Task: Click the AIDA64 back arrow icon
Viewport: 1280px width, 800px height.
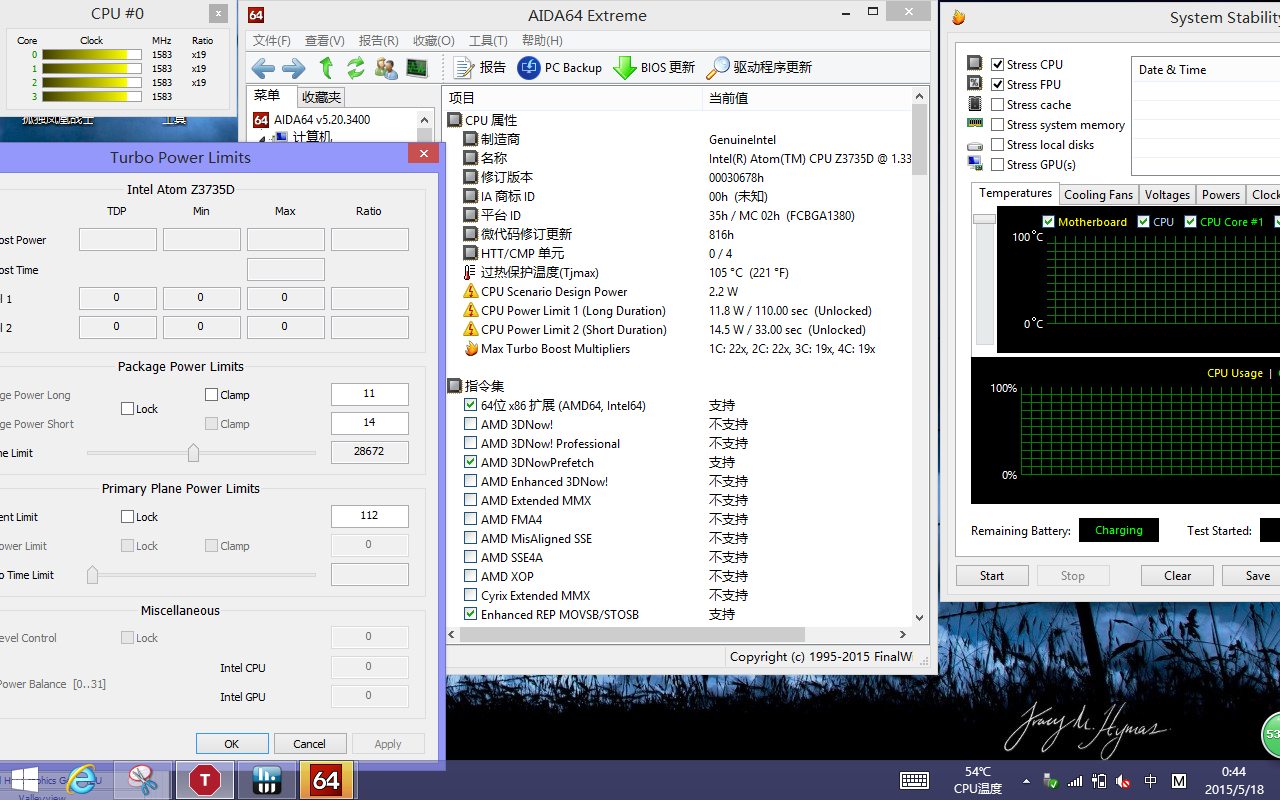Action: point(263,68)
